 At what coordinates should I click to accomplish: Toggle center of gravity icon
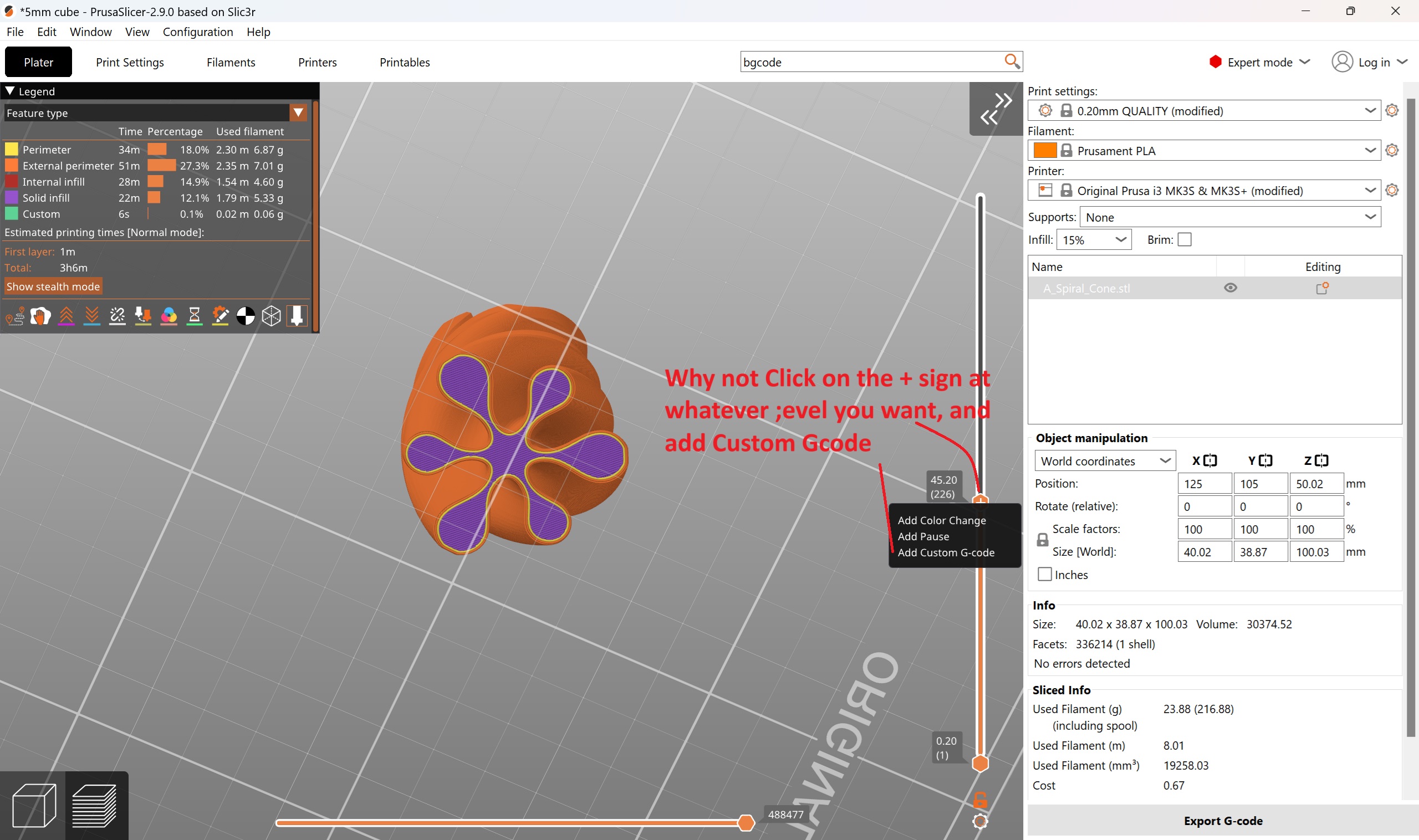coord(245,316)
